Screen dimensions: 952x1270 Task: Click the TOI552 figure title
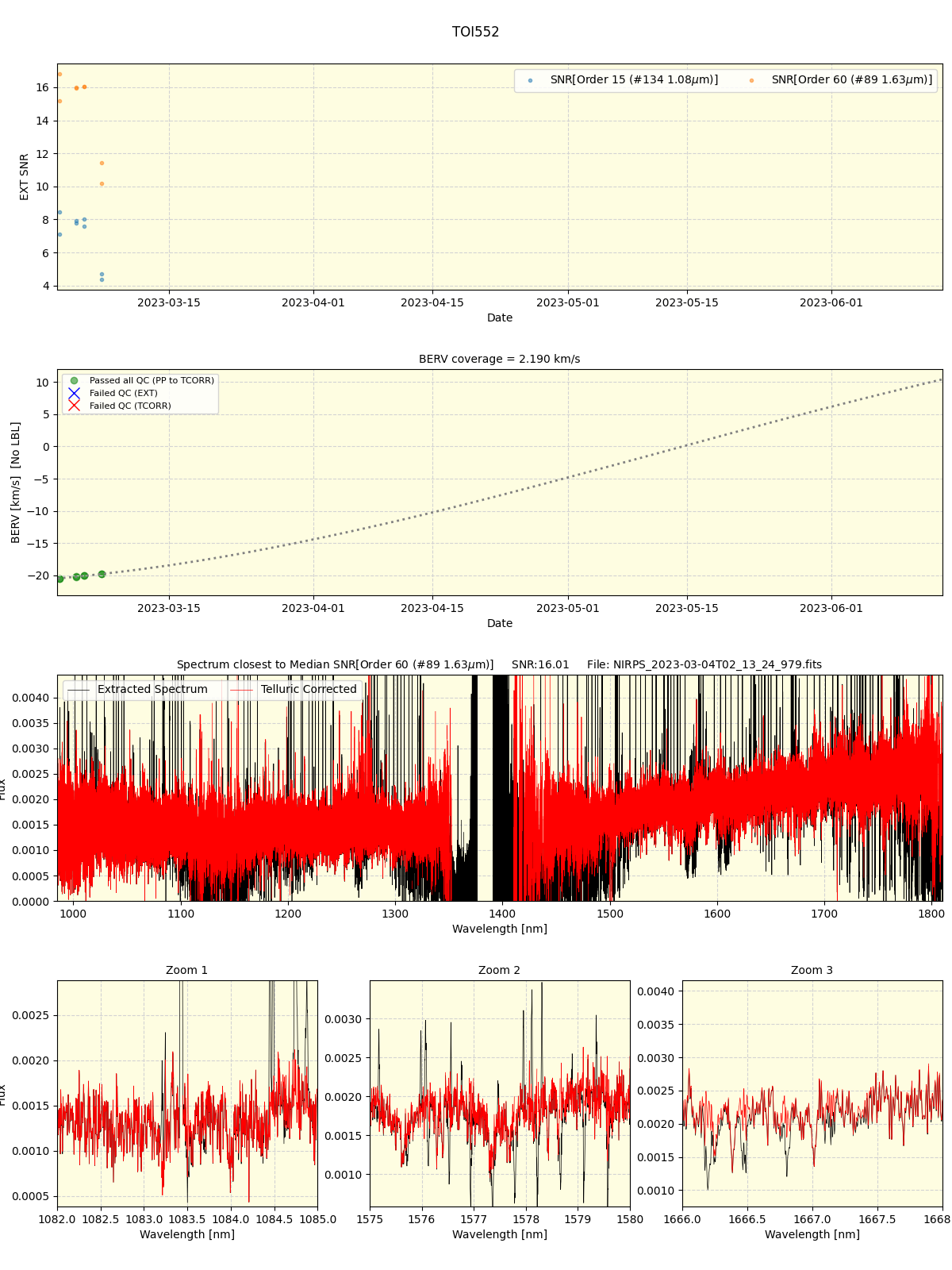pos(475,32)
